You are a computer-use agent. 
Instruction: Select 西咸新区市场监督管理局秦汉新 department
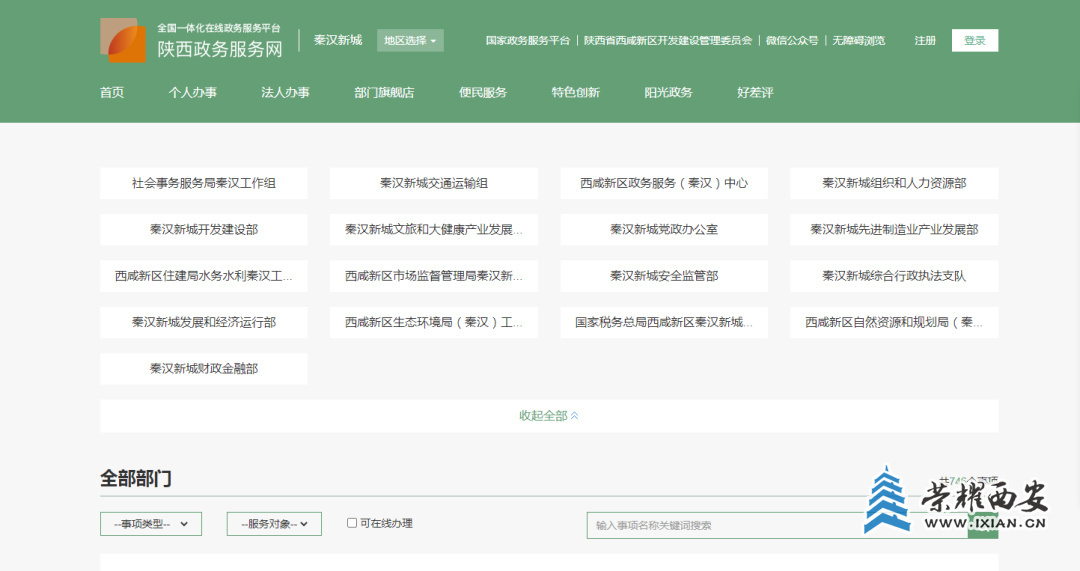click(434, 276)
